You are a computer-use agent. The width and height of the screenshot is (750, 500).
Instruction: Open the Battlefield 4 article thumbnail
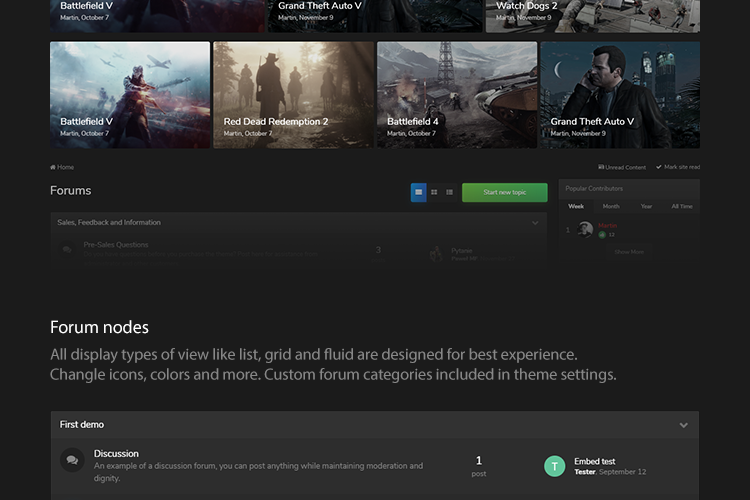pos(456,95)
